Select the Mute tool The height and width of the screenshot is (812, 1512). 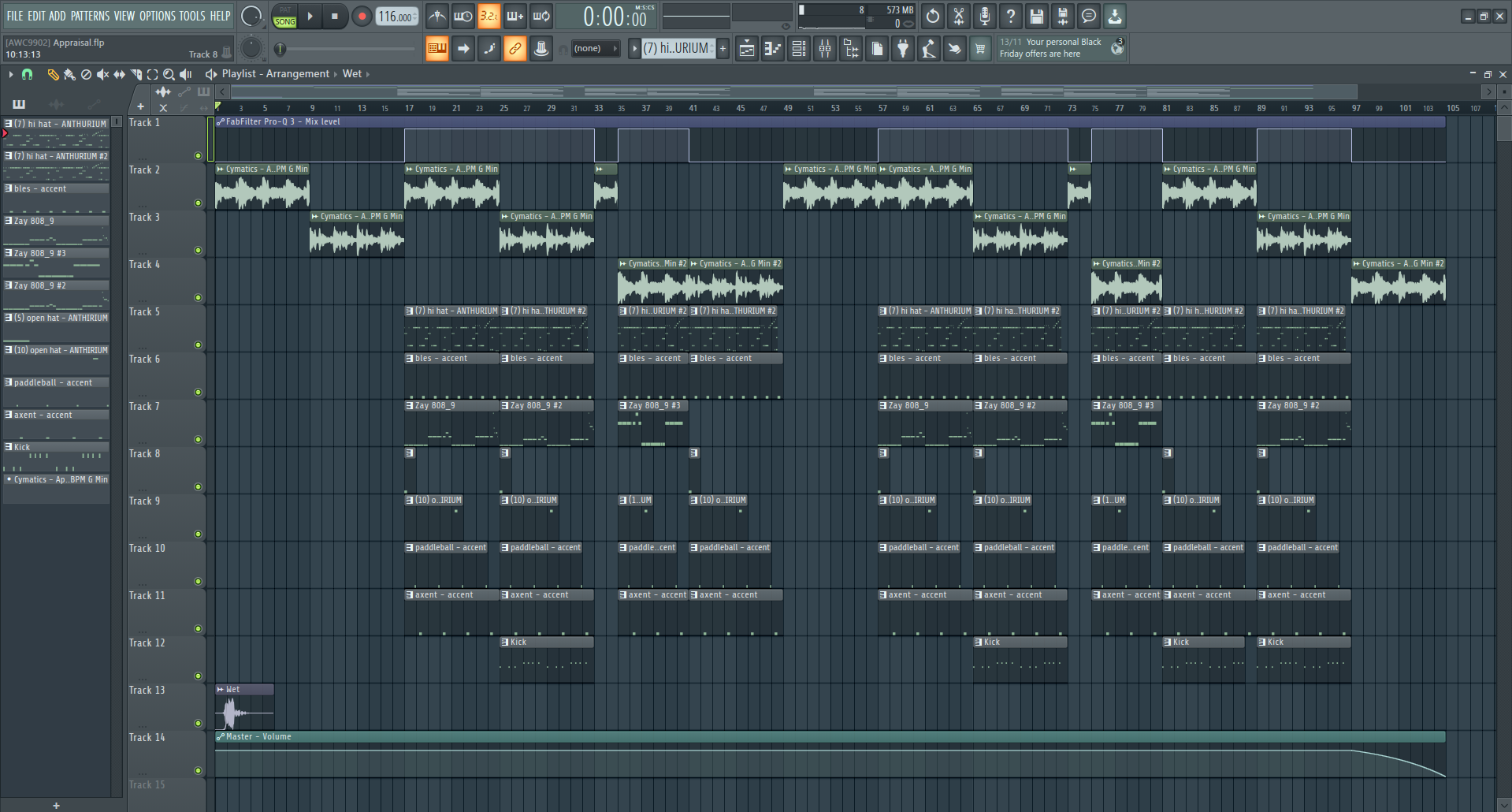pyautogui.click(x=102, y=74)
